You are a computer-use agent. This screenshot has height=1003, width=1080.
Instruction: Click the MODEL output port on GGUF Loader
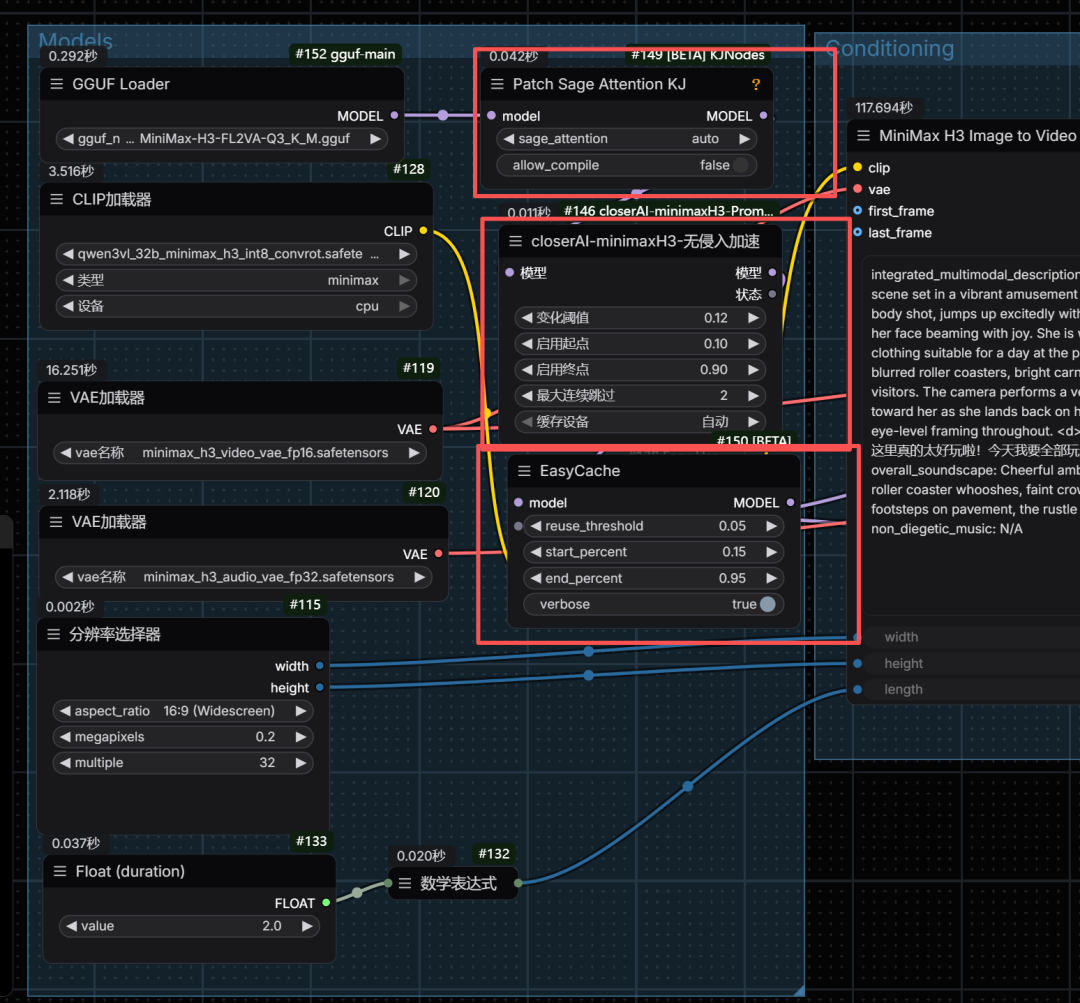395,116
